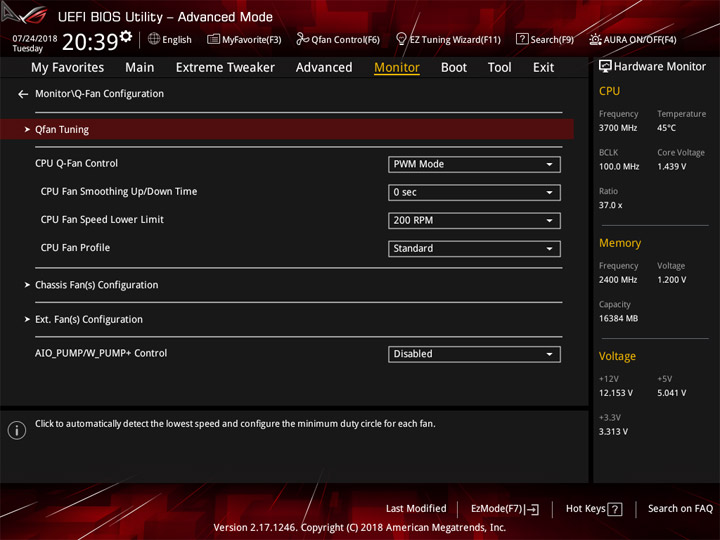The width and height of the screenshot is (720, 540).
Task: Open CPU Fan Profile Standard dropdown
Action: 474,248
